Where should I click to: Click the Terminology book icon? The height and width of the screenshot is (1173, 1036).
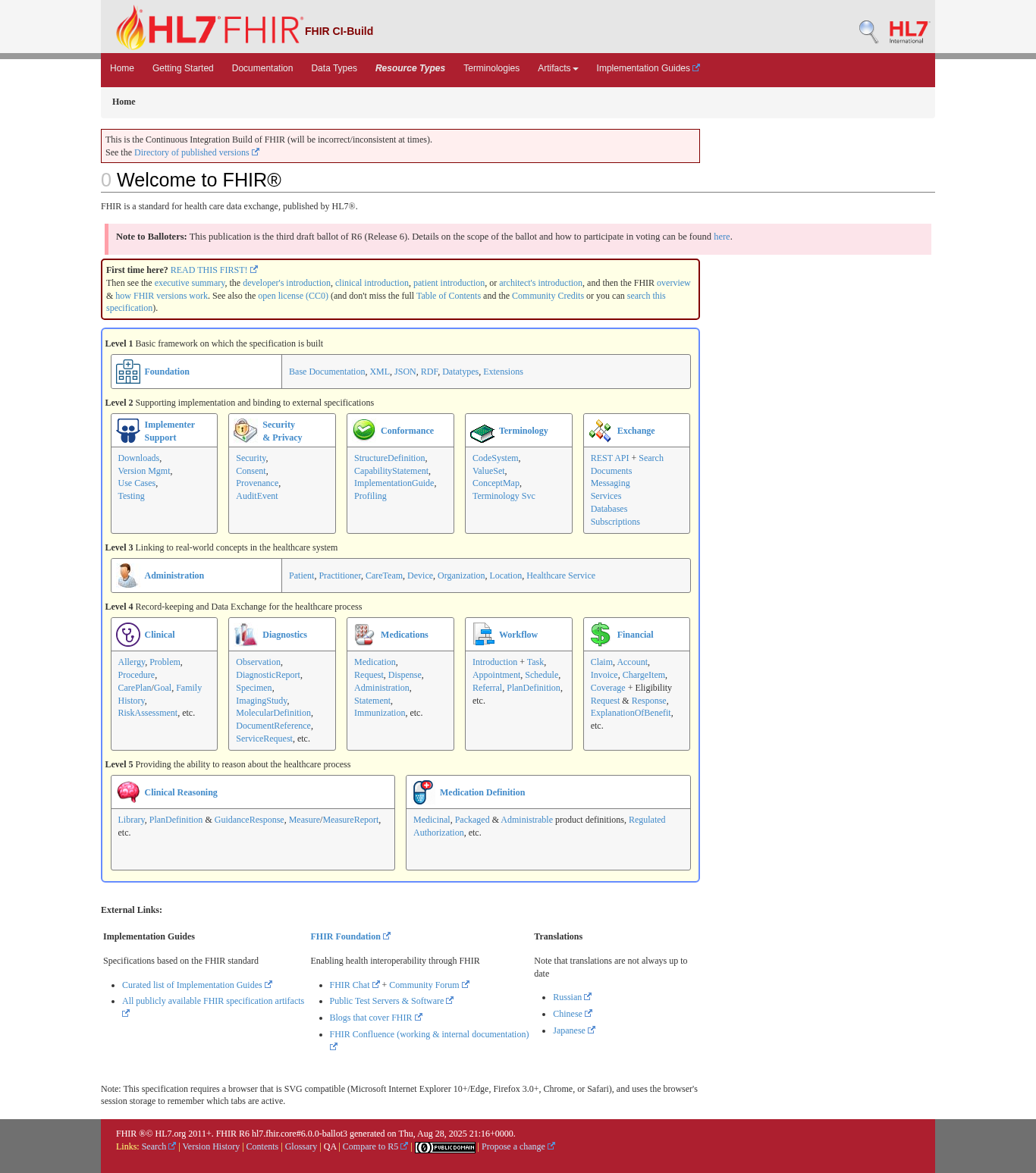point(482,432)
